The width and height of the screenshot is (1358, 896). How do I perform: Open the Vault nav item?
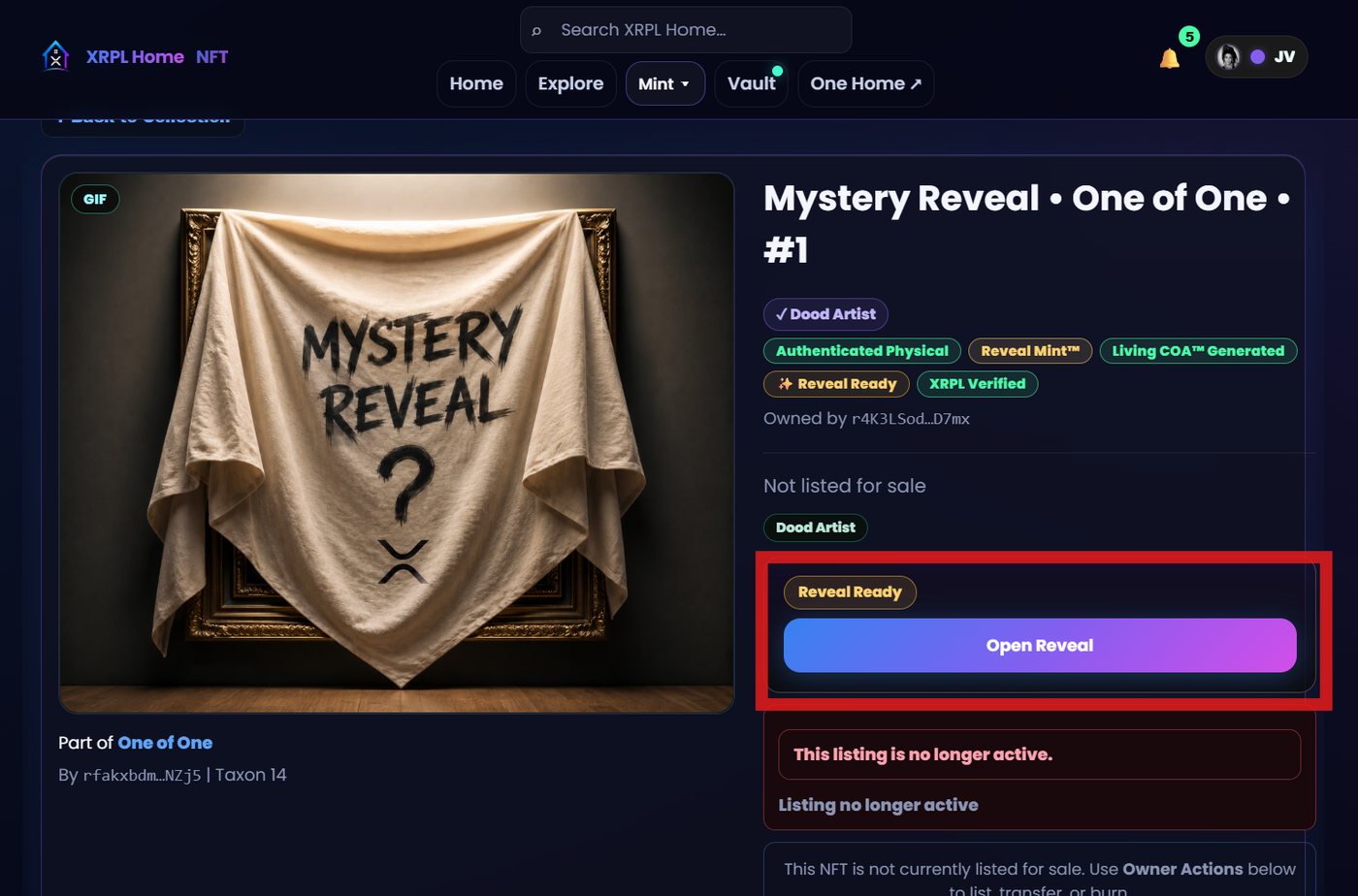pos(751,83)
